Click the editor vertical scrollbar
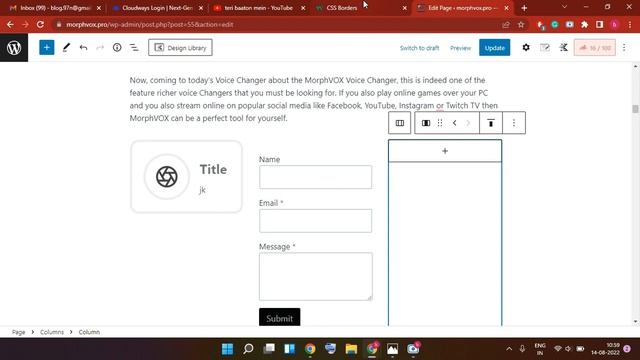Viewport: 640px width, 360px height. tap(635, 109)
